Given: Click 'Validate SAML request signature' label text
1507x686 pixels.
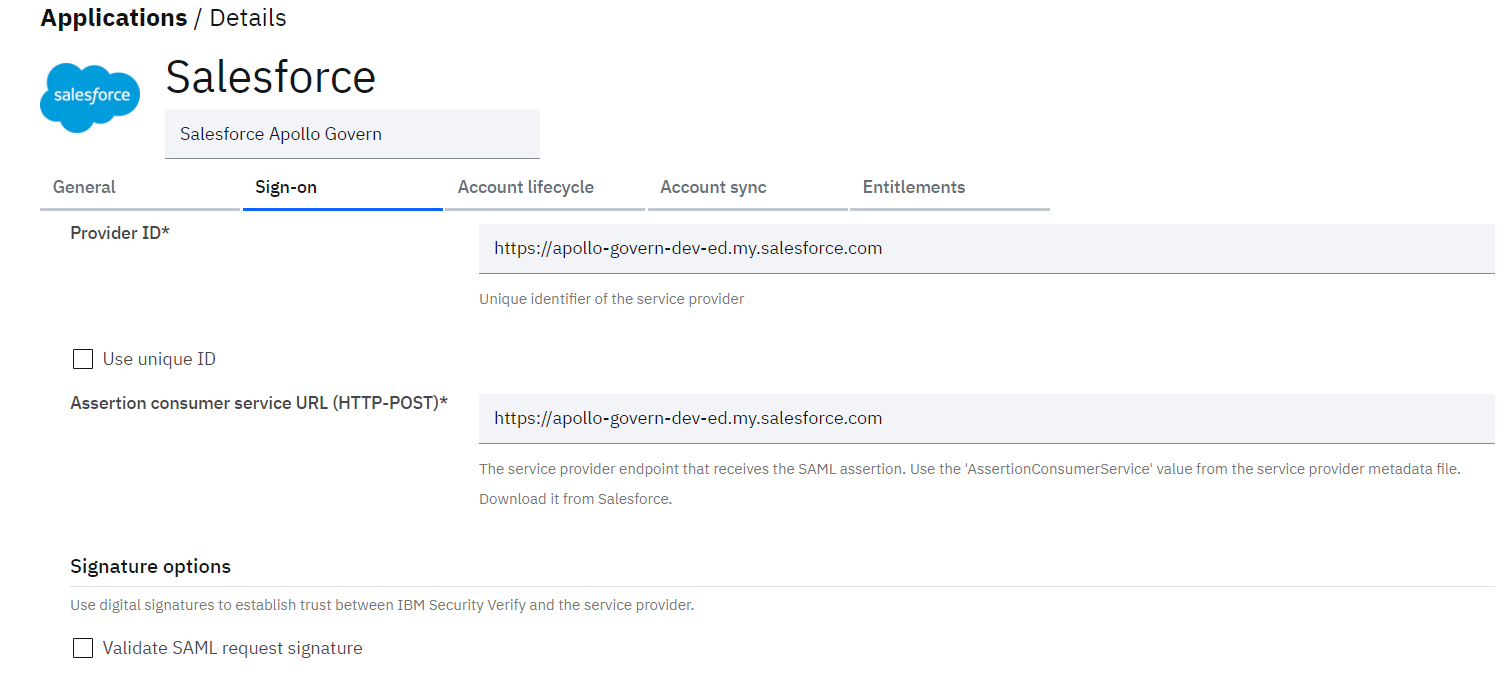Looking at the screenshot, I should pyautogui.click(x=233, y=648).
